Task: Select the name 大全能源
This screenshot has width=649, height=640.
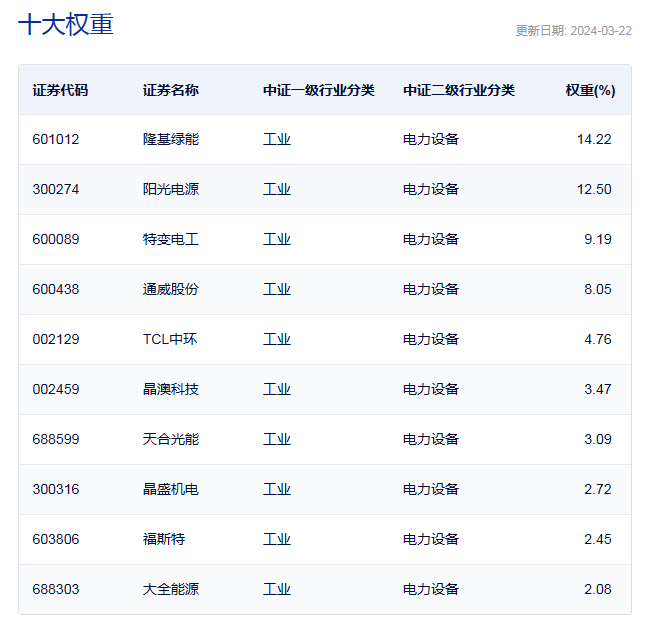Action: (171, 589)
